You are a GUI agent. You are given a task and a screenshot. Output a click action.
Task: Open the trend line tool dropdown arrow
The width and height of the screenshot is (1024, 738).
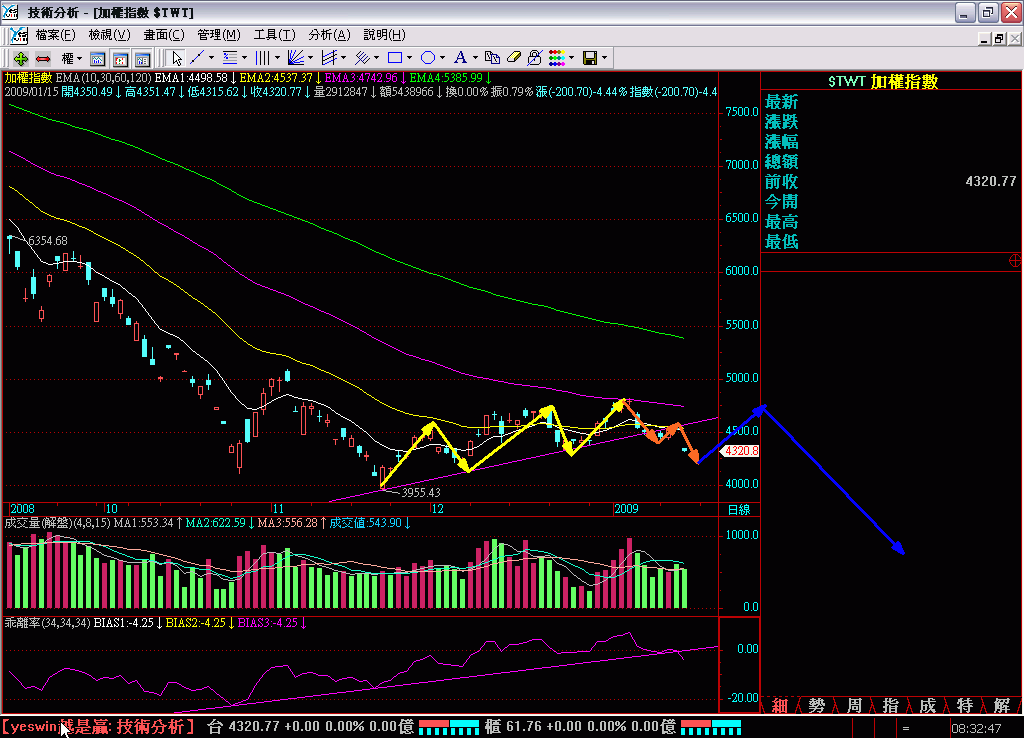[x=211, y=58]
